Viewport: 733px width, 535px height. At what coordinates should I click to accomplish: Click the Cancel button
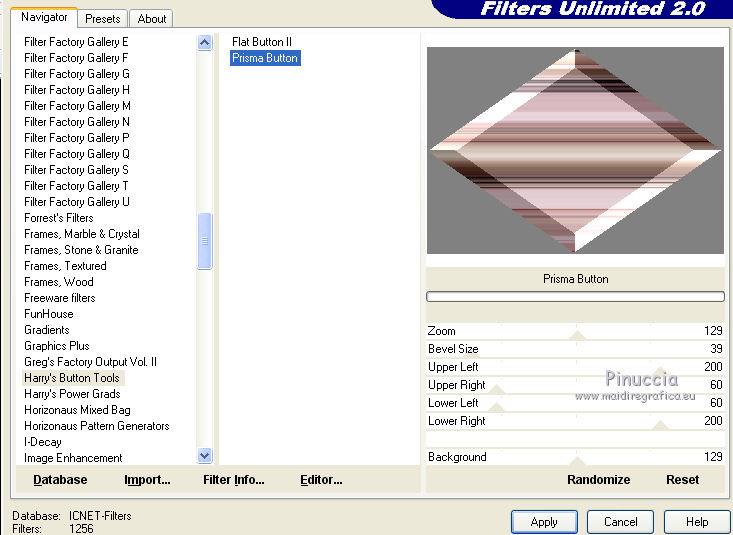(x=620, y=522)
